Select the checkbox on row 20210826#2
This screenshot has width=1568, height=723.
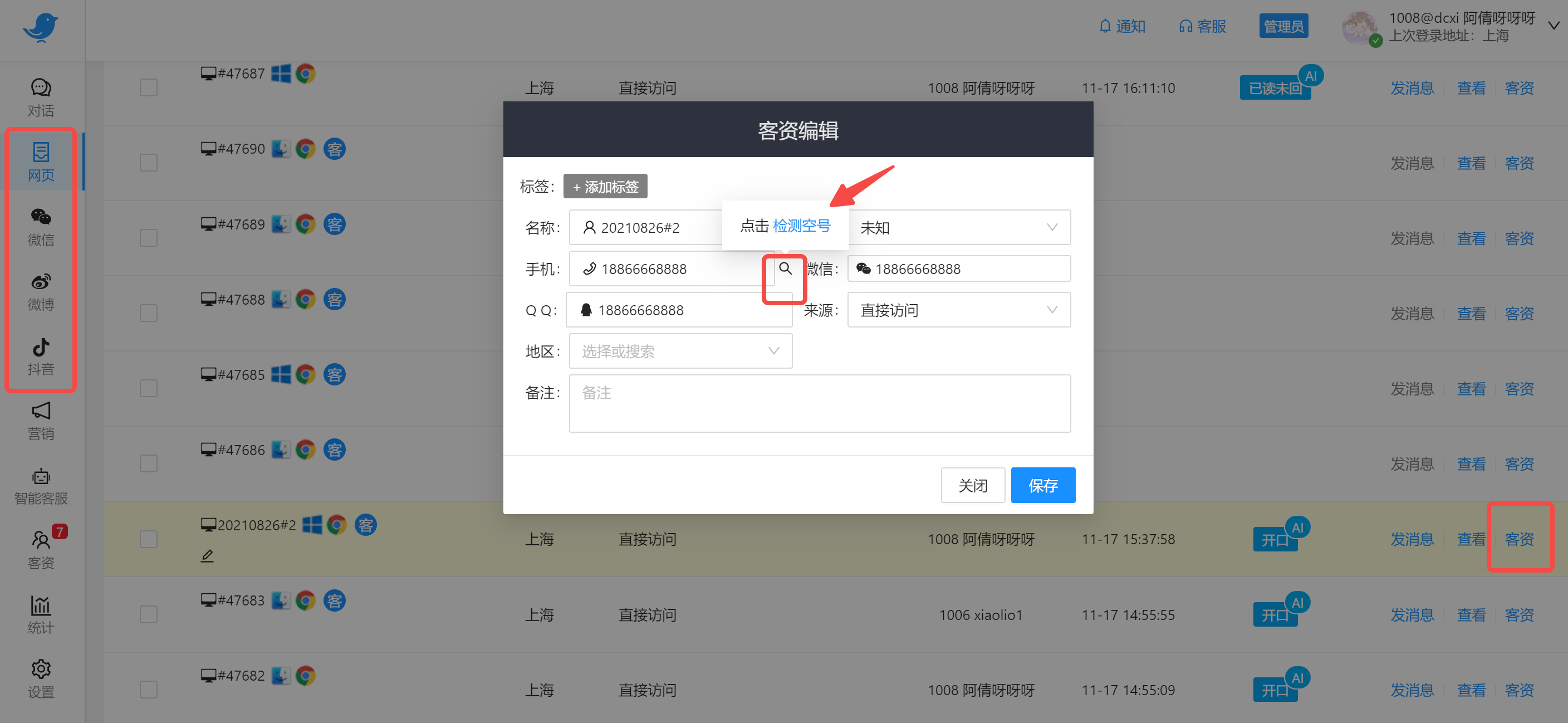148,539
